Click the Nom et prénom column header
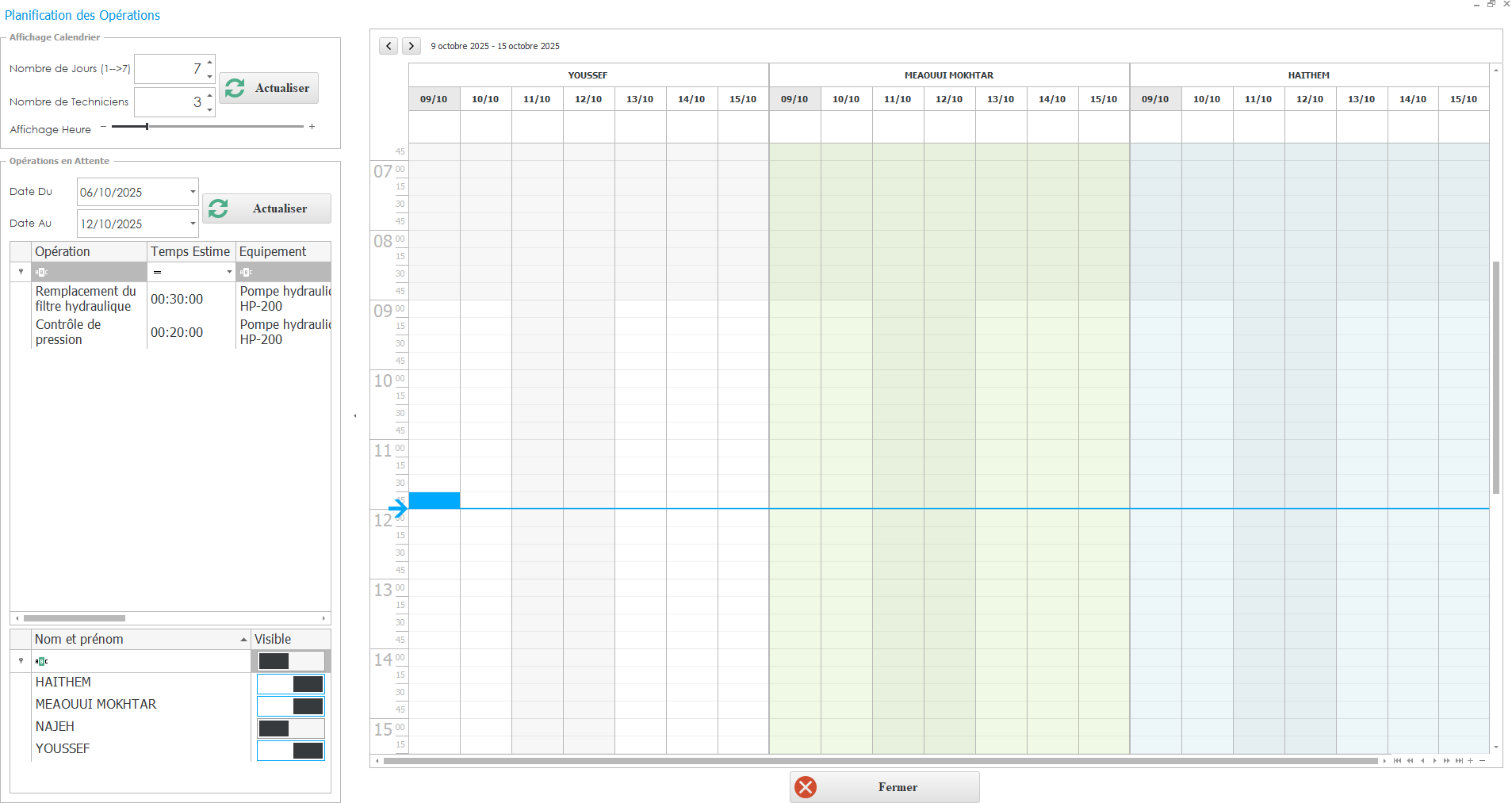This screenshot has width=1512, height=803. [x=135, y=639]
